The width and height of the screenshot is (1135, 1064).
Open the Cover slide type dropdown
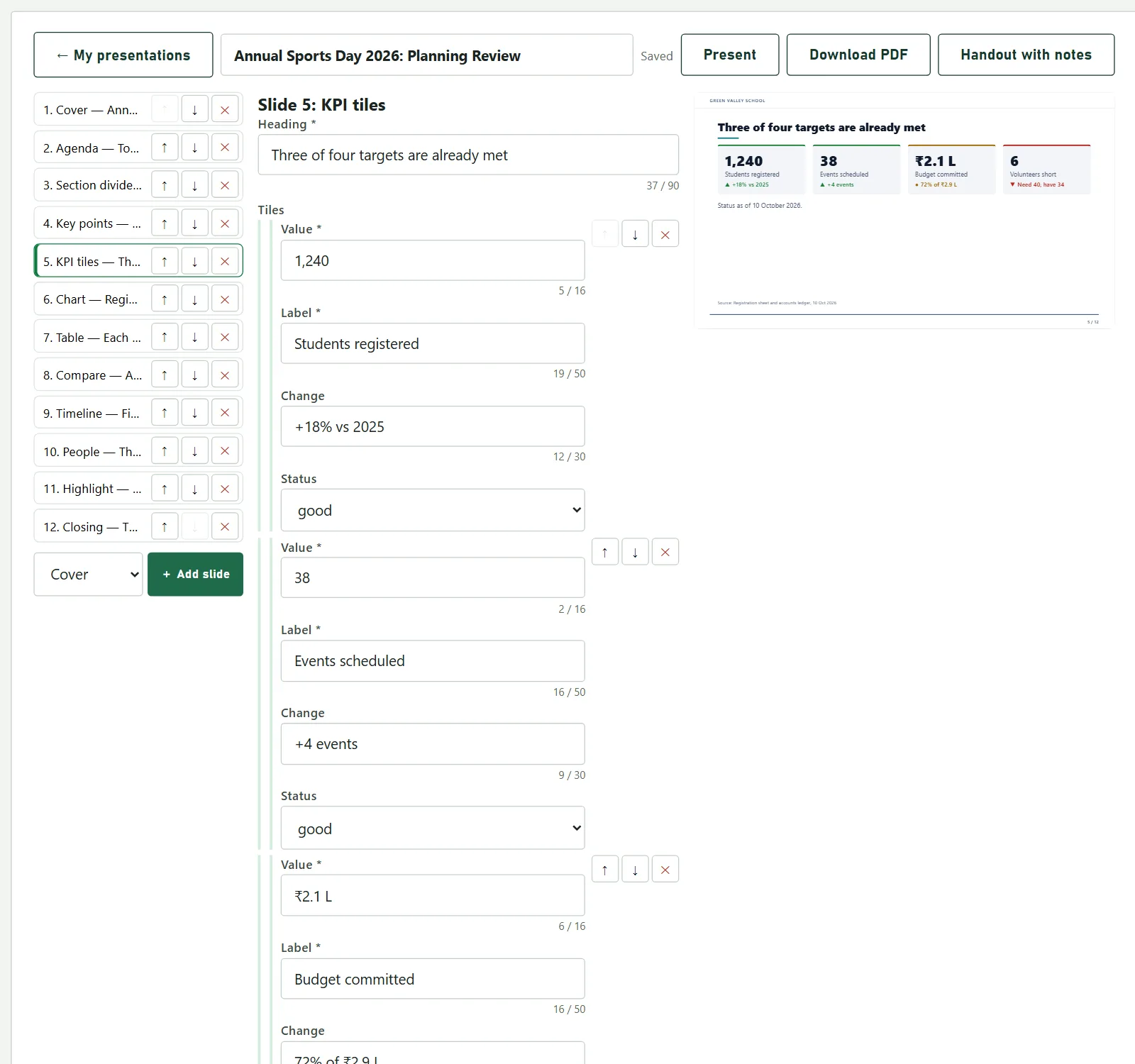point(89,575)
